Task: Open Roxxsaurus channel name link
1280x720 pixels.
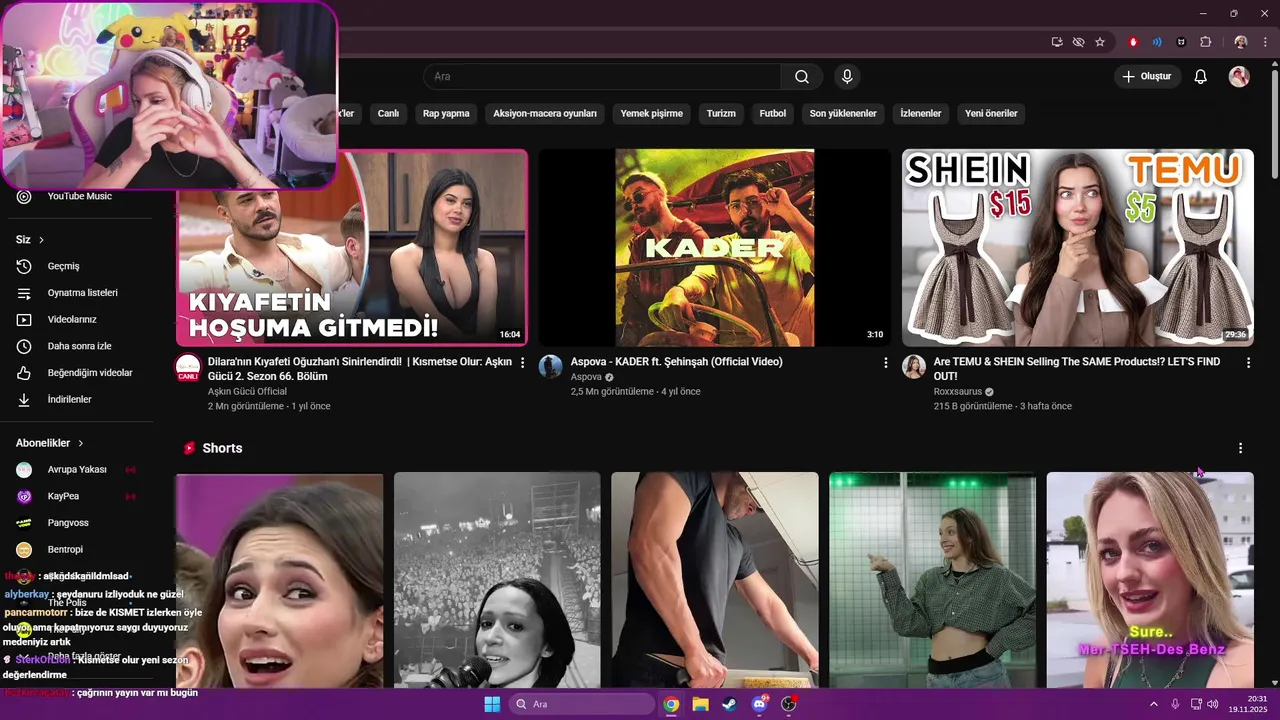Action: pyautogui.click(x=958, y=392)
